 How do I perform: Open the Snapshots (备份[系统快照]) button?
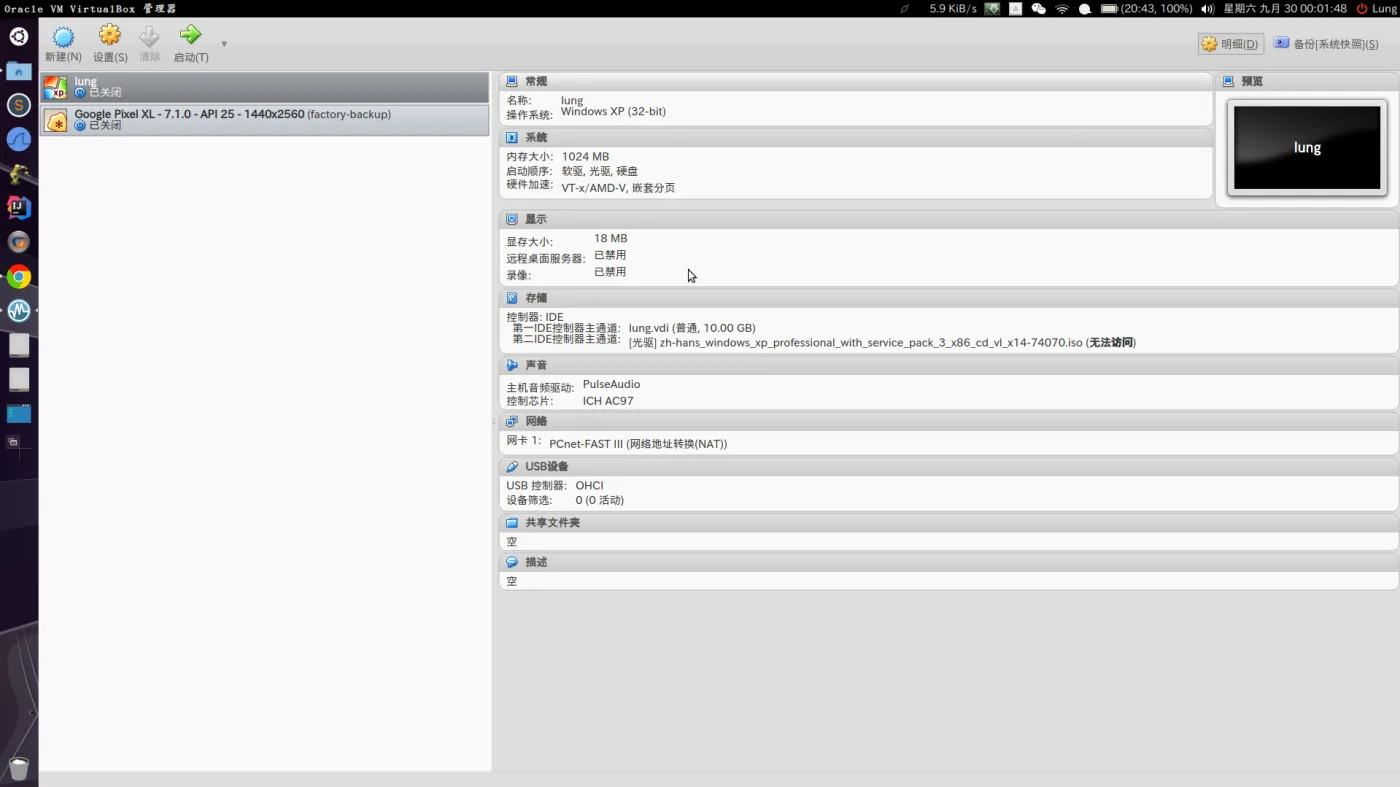point(1326,44)
